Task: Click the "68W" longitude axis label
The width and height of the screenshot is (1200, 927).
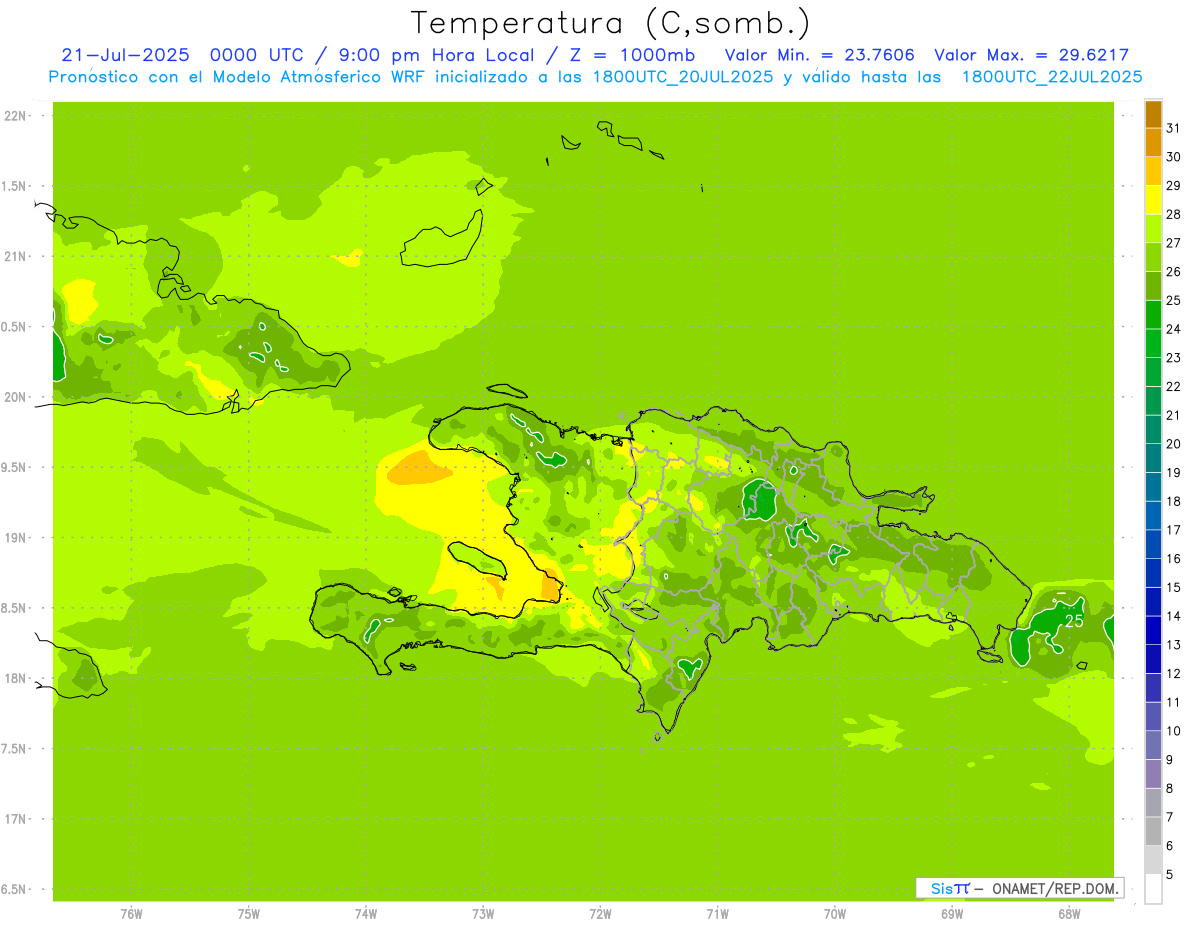Action: [1069, 913]
